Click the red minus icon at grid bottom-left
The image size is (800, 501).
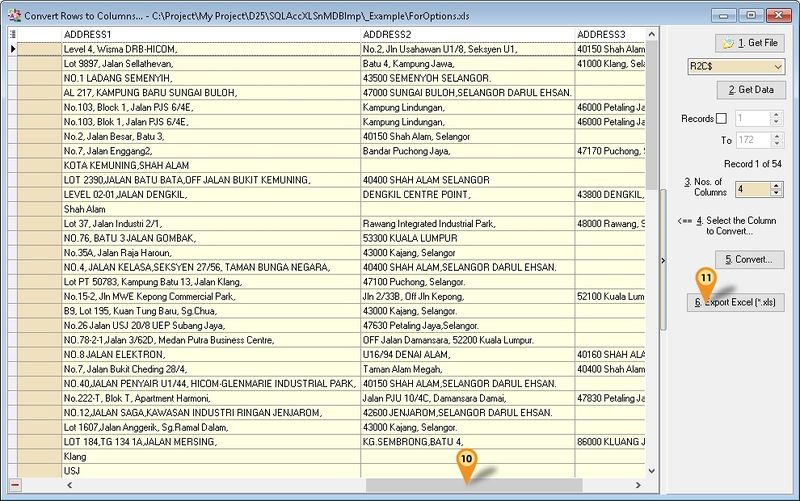coord(13,485)
